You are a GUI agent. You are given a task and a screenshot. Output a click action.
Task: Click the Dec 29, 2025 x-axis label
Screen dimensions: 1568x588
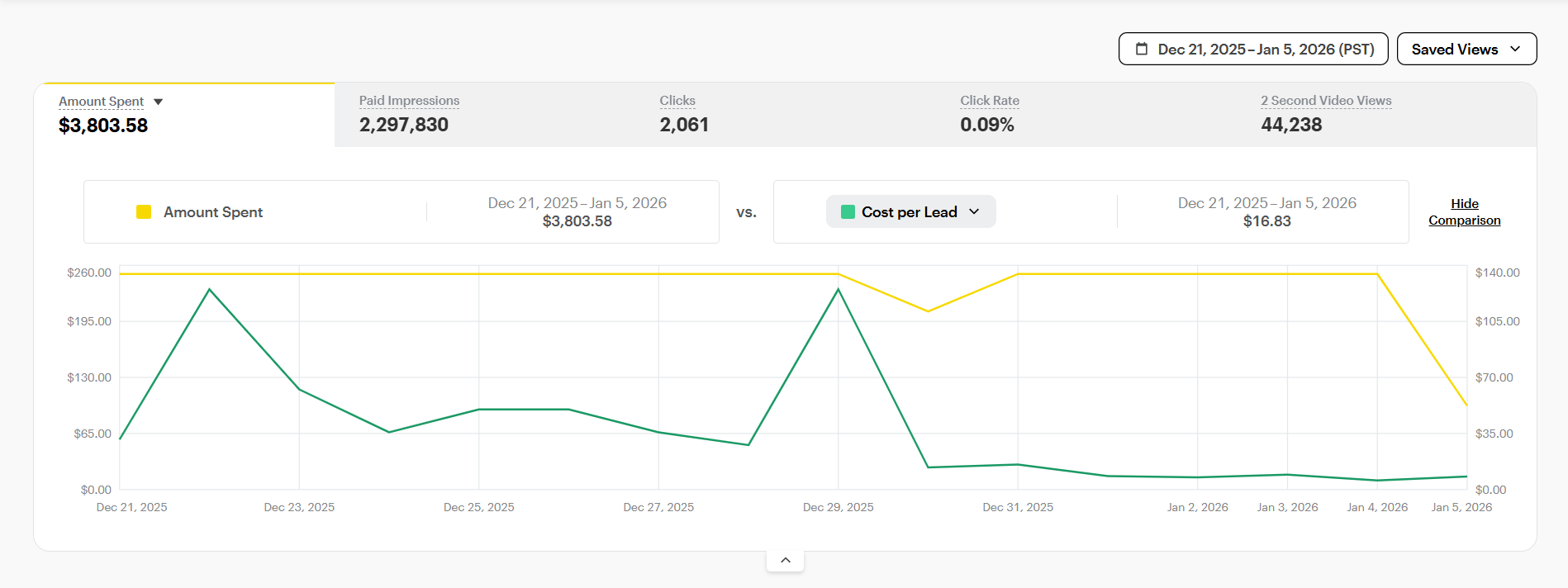click(x=838, y=507)
